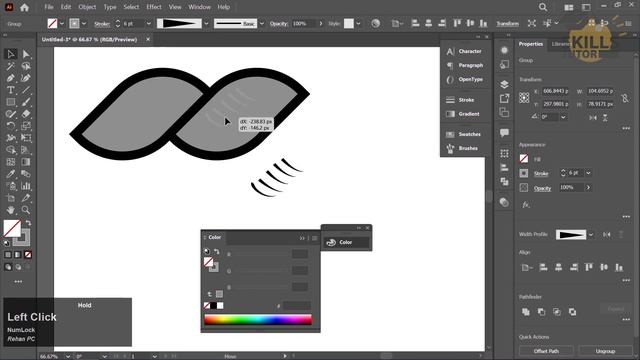640x360 pixels.
Task: Swap fill and stroke in the toolbar
Action: pos(28,223)
